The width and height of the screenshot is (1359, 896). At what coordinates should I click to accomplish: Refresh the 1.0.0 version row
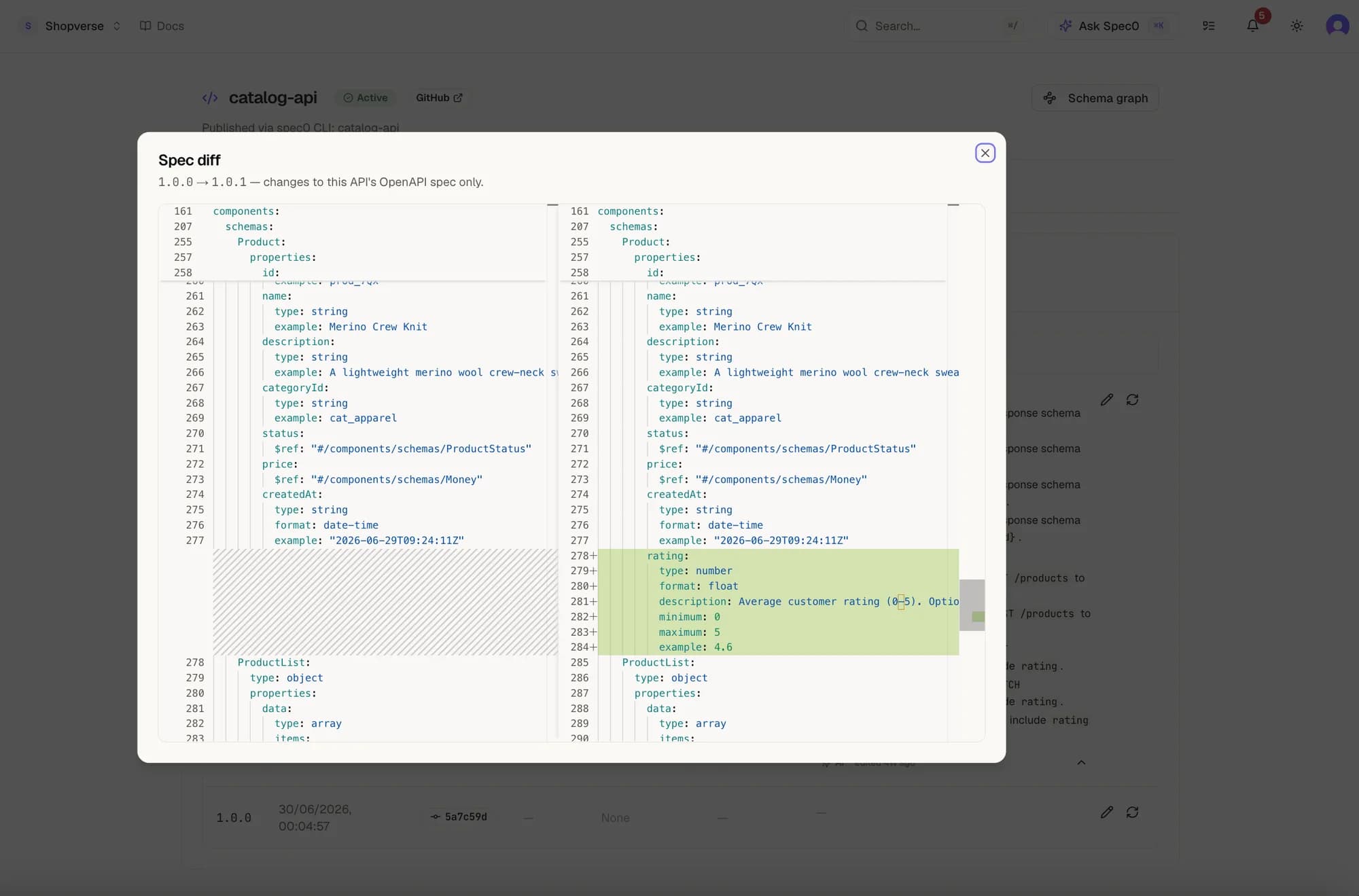(1132, 812)
